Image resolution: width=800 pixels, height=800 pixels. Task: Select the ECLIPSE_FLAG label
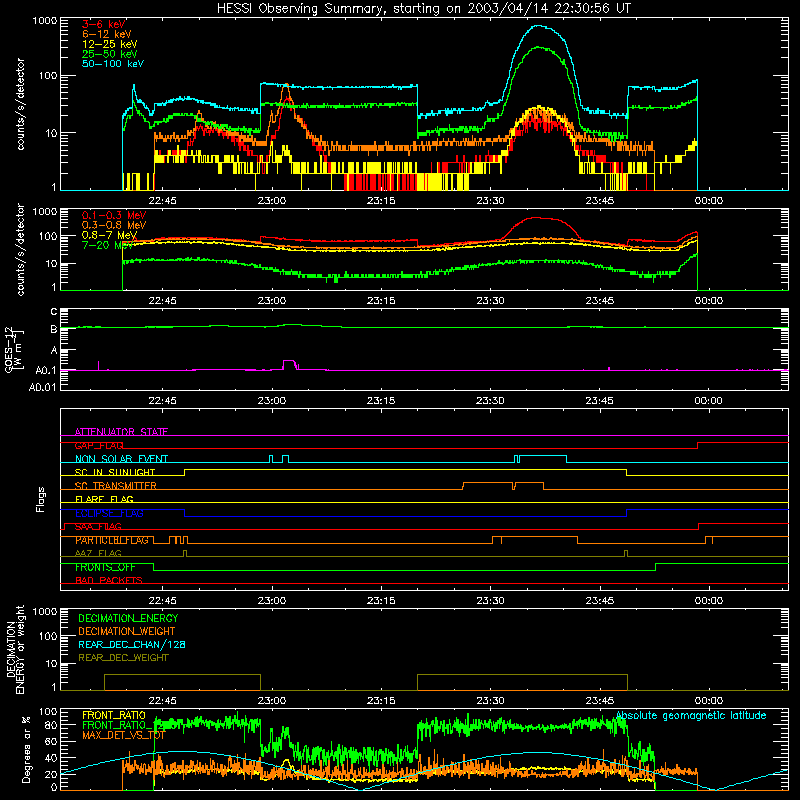tap(109, 513)
